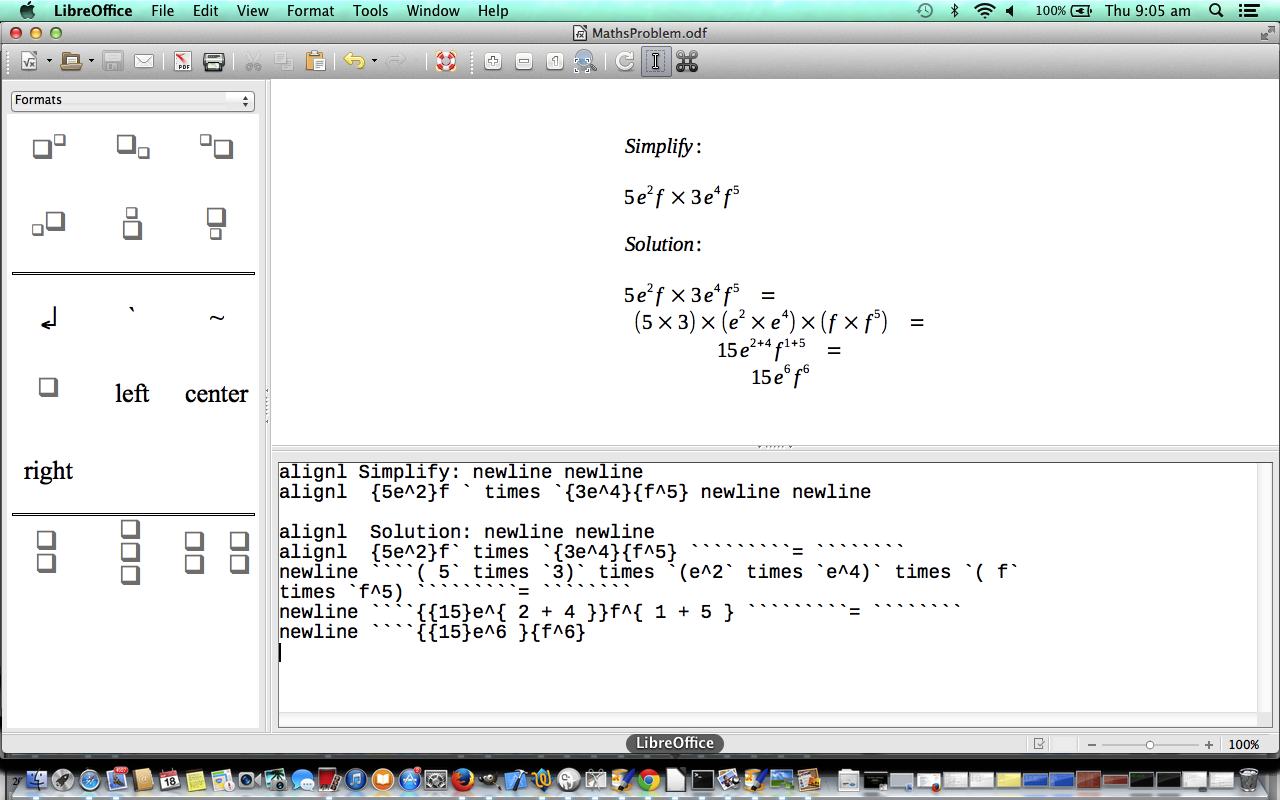Insert tilde gap element
This screenshot has height=800, width=1280.
pyautogui.click(x=216, y=318)
